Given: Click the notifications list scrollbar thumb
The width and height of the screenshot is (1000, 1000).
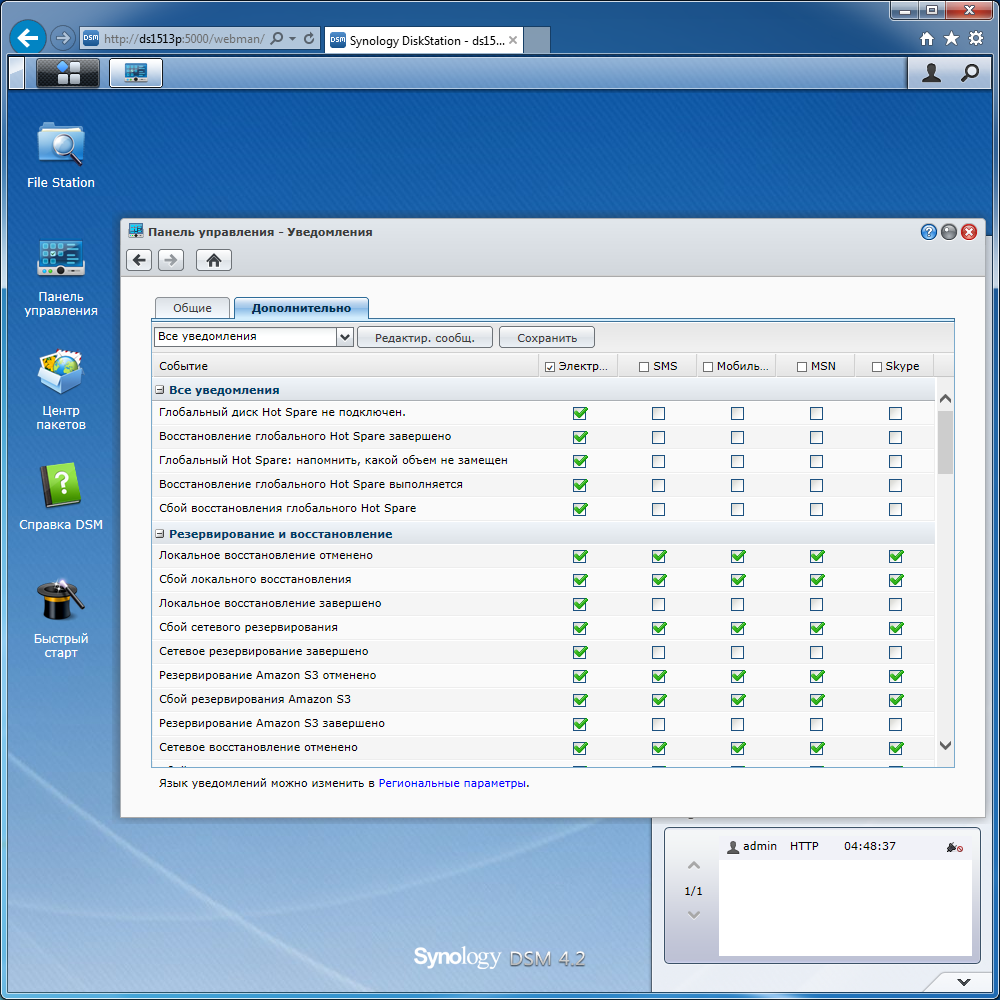Looking at the screenshot, I should pyautogui.click(x=945, y=442).
